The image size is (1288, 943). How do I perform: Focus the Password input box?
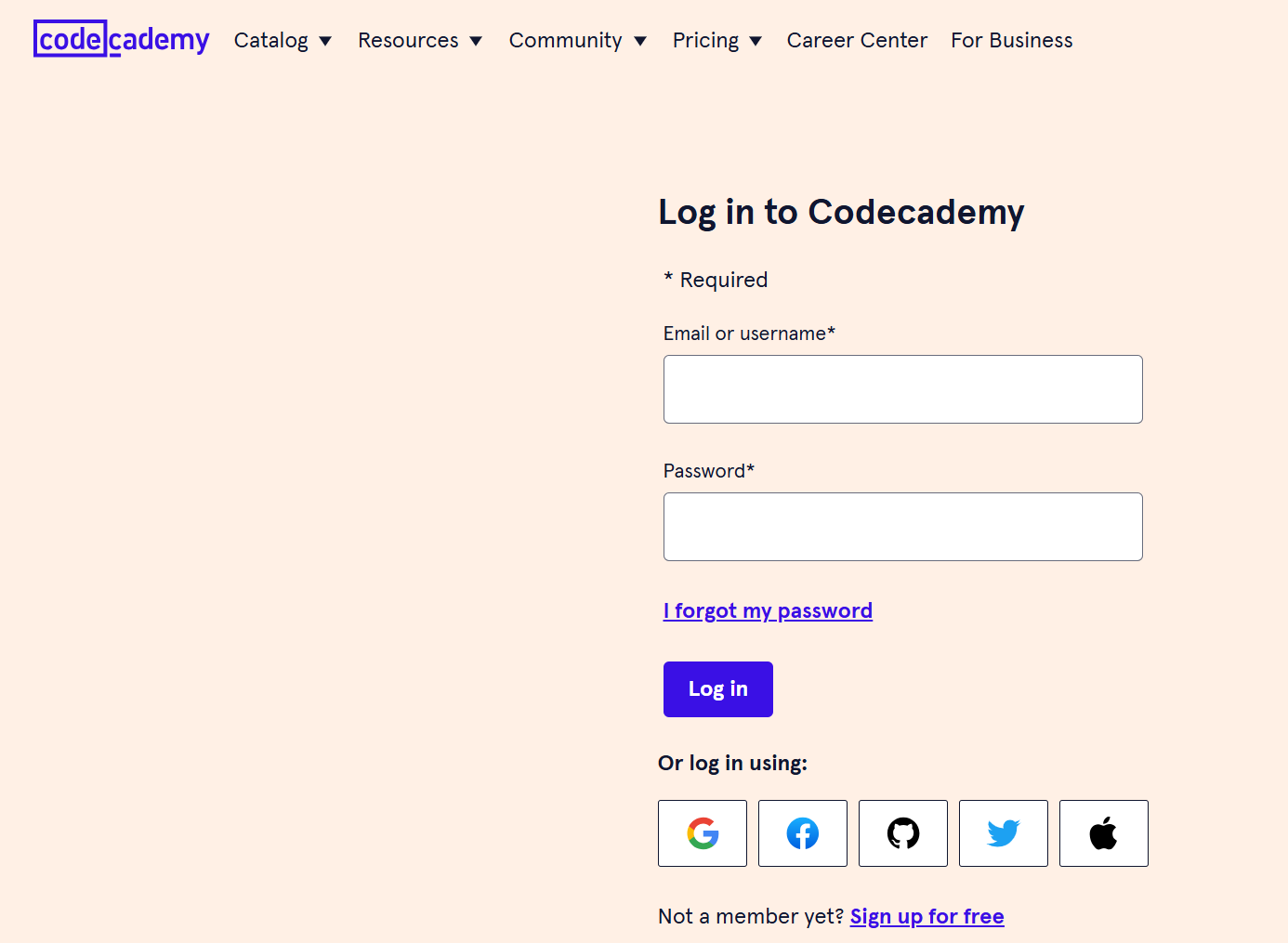[902, 527]
